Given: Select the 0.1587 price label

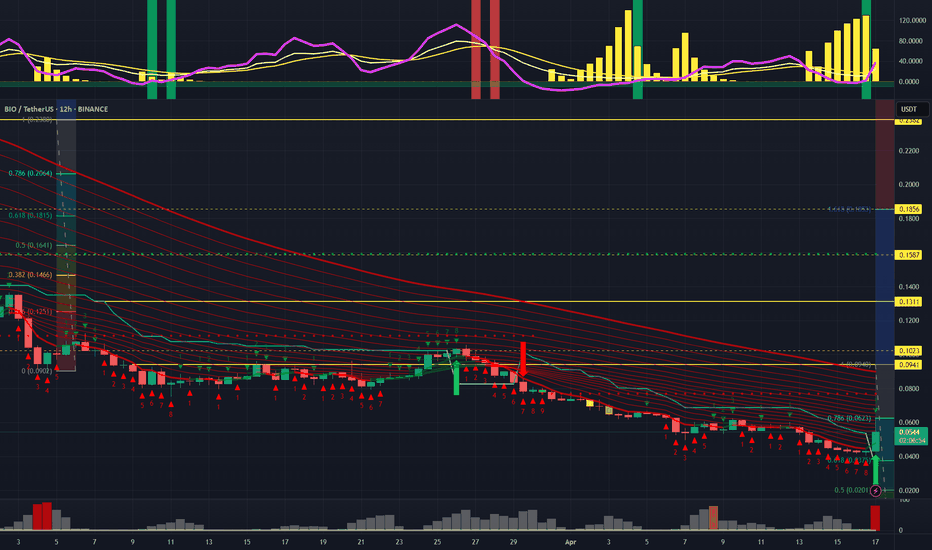Looking at the screenshot, I should [909, 255].
